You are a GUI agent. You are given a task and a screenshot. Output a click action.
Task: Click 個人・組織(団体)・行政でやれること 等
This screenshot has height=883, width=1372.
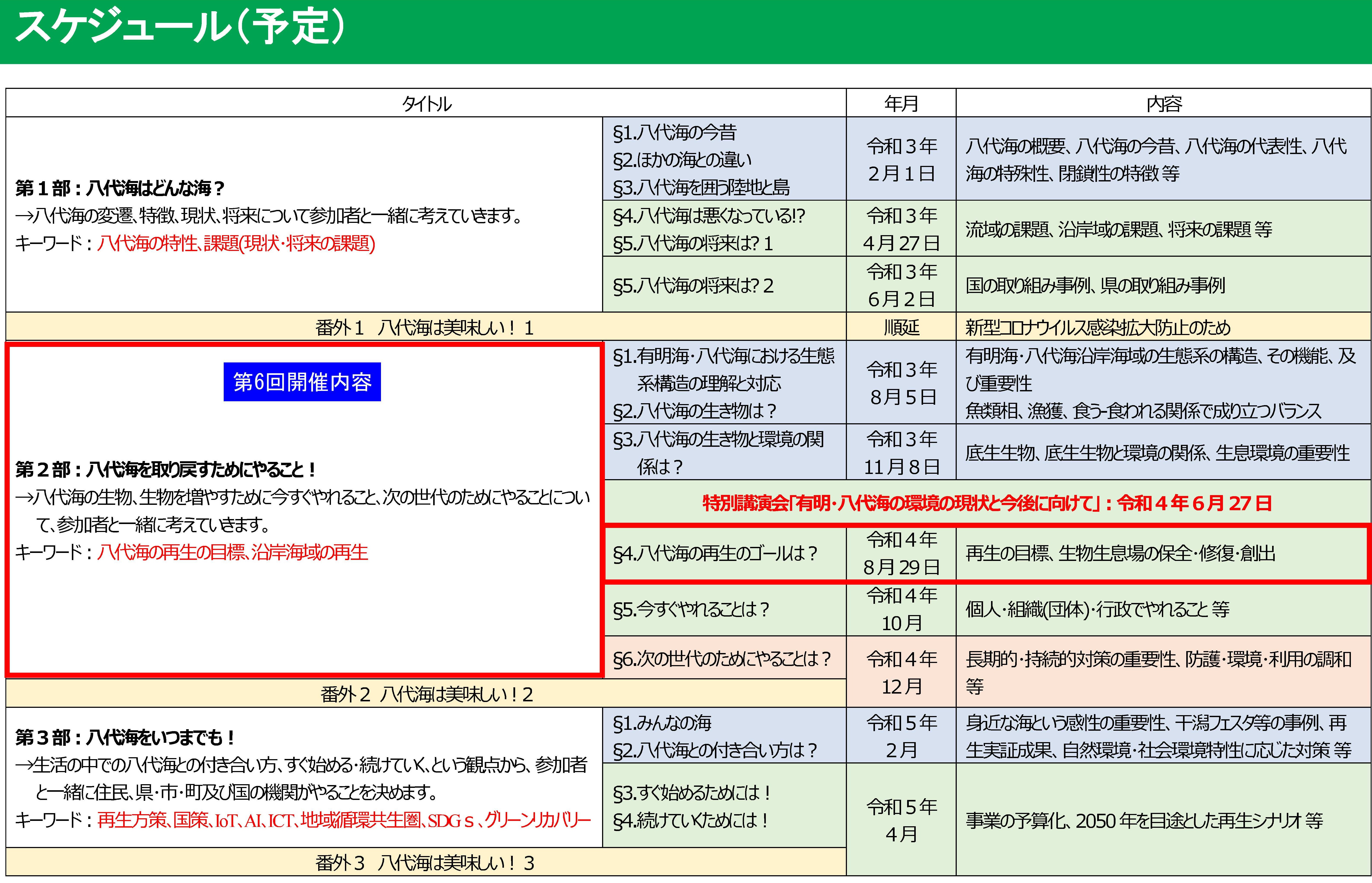pyautogui.click(x=1097, y=609)
